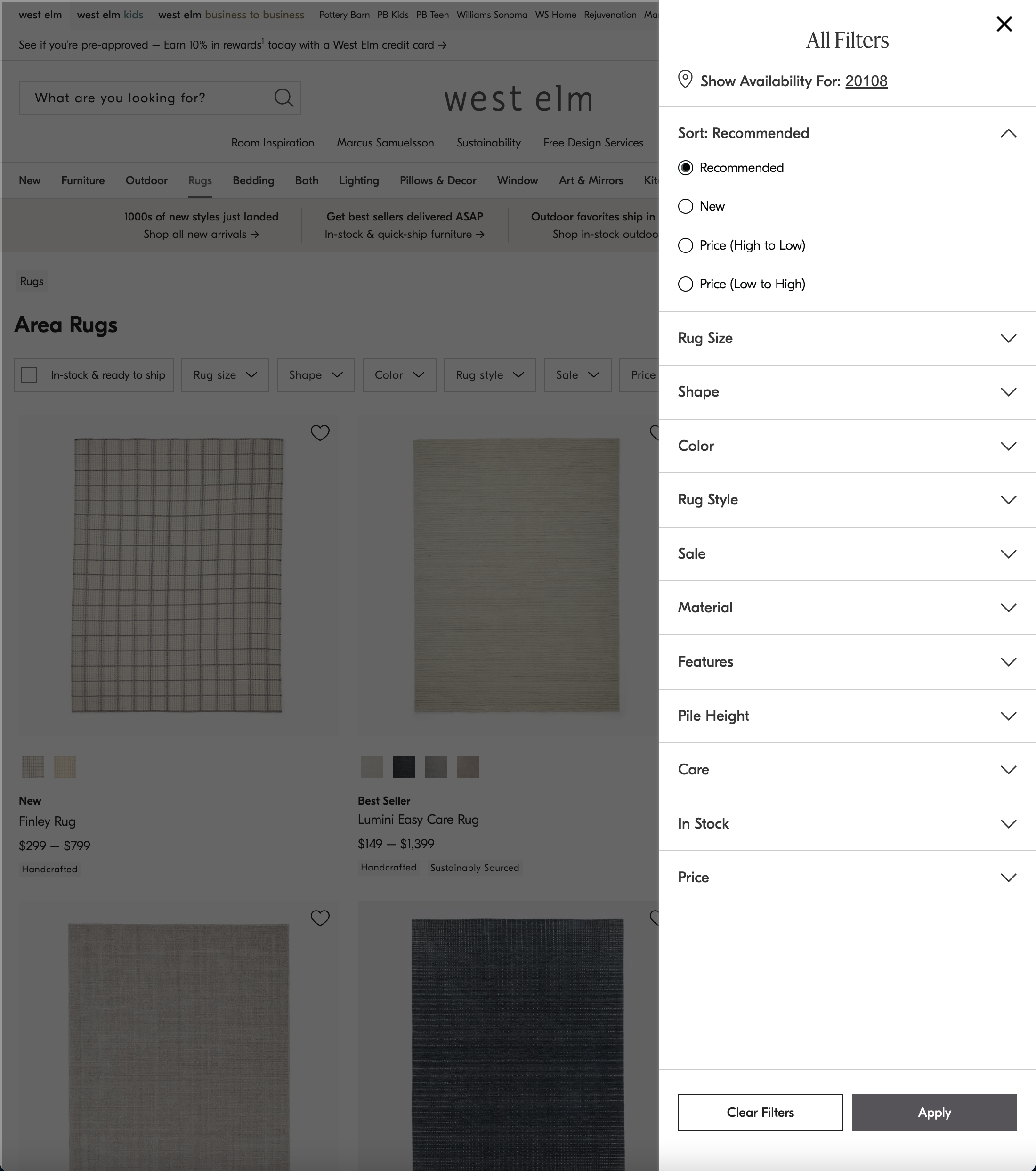Select the Rugs navigation item

point(200,180)
